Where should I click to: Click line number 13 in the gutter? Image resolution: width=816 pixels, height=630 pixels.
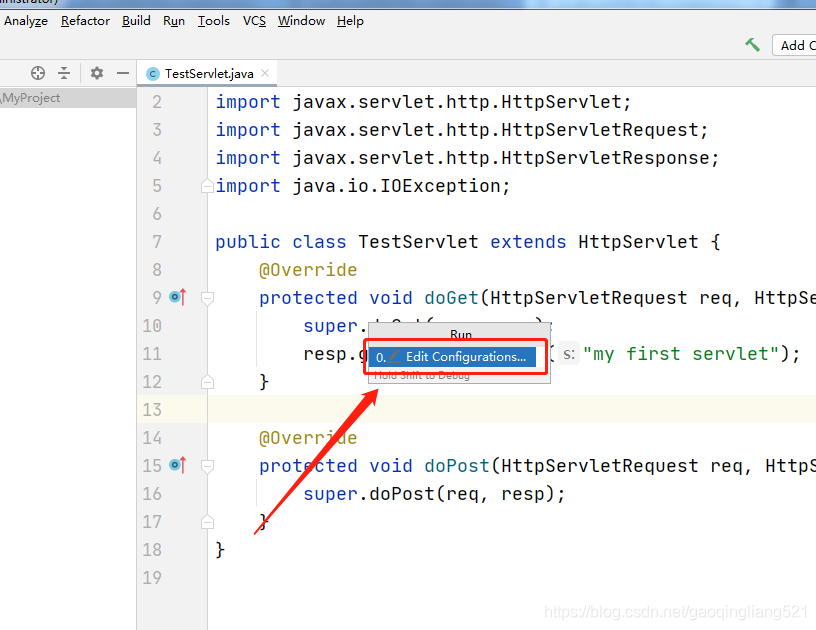[x=152, y=409]
